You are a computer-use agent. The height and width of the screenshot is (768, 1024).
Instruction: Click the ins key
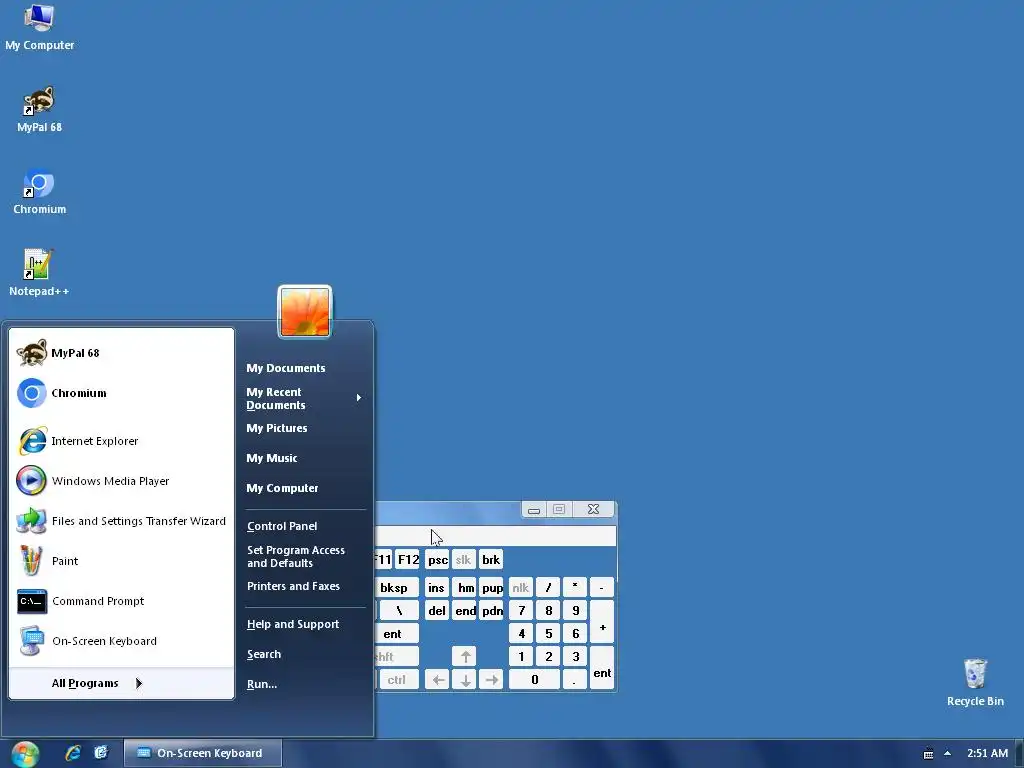pos(436,588)
